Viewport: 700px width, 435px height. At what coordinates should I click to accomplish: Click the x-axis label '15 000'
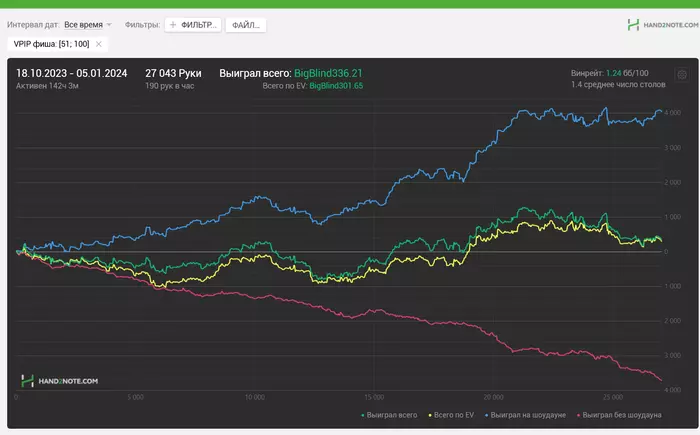tap(374, 397)
